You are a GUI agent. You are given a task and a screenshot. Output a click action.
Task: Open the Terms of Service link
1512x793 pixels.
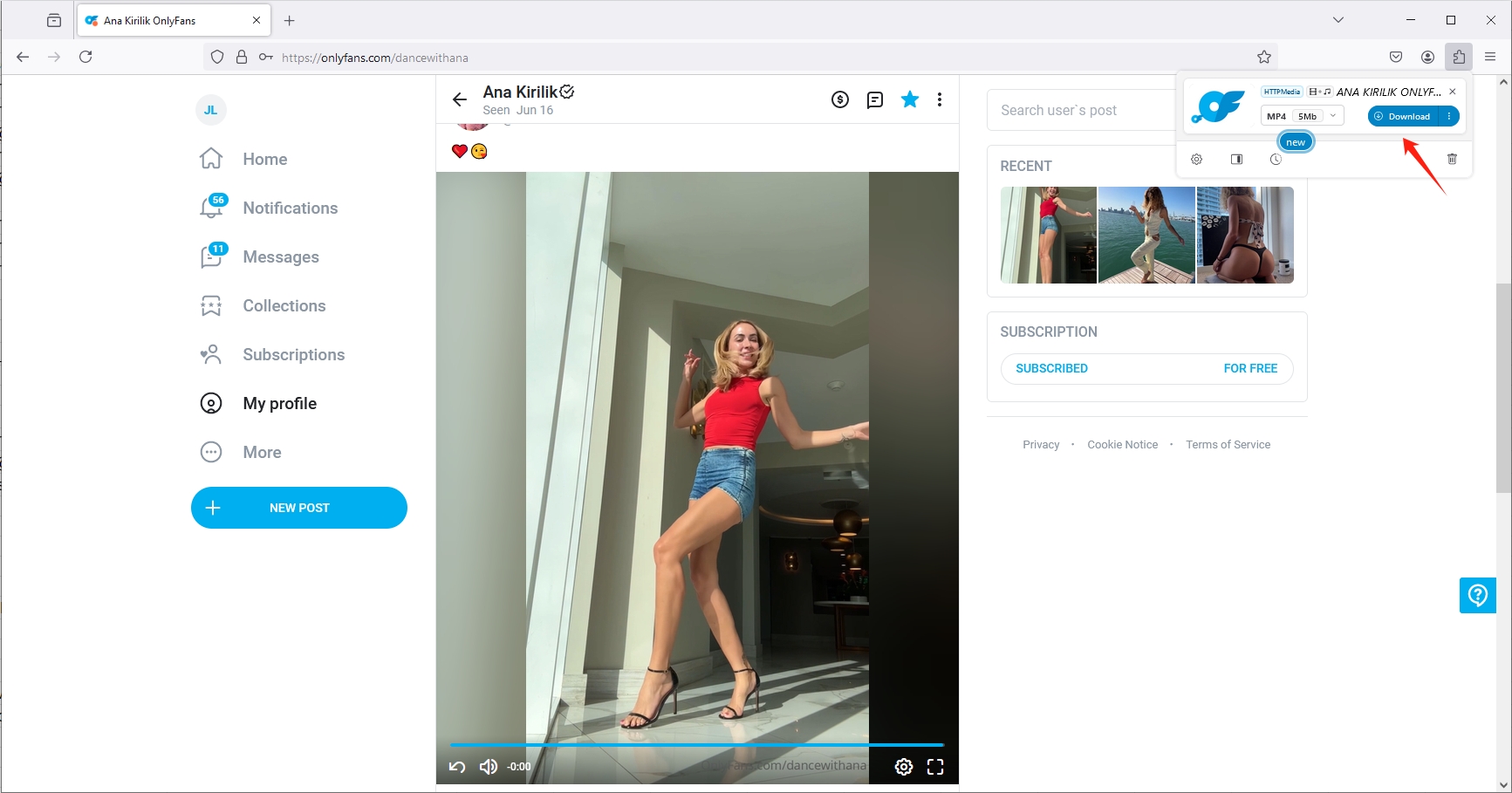(1228, 444)
